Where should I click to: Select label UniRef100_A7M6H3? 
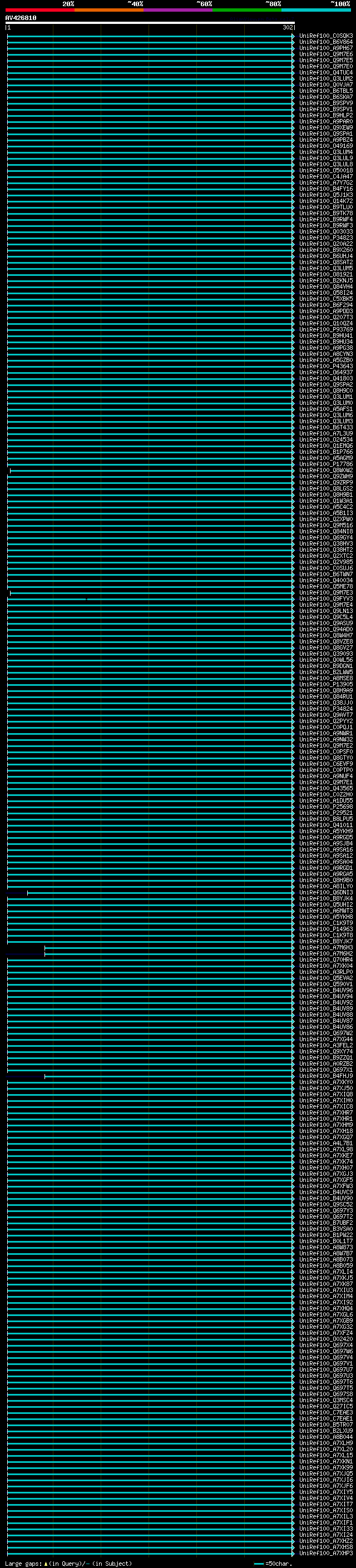(326, 948)
